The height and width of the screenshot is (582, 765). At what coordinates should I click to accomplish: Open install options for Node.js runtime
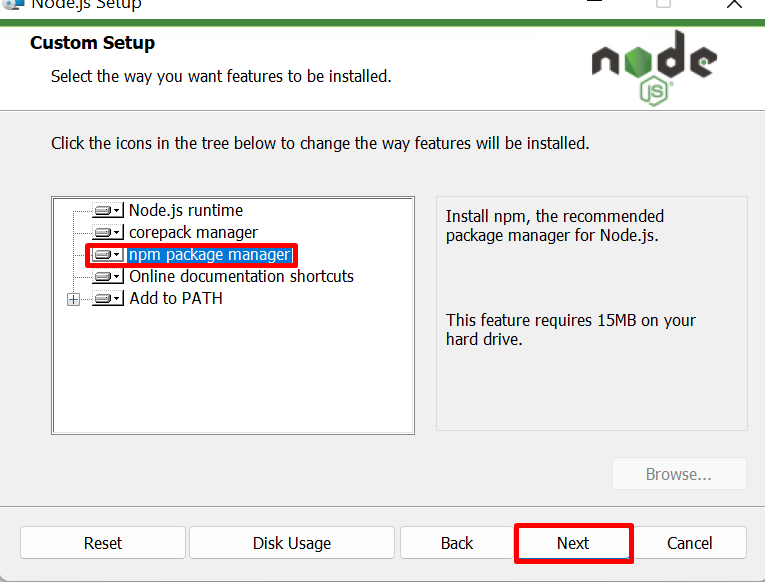pos(108,210)
